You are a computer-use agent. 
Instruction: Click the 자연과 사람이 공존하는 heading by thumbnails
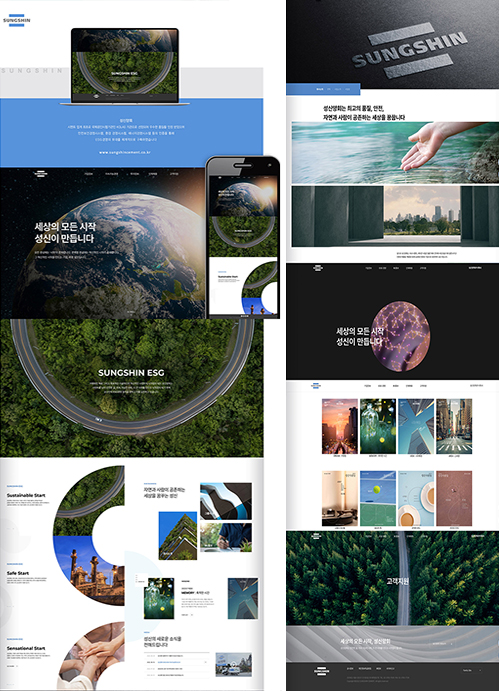[164, 492]
